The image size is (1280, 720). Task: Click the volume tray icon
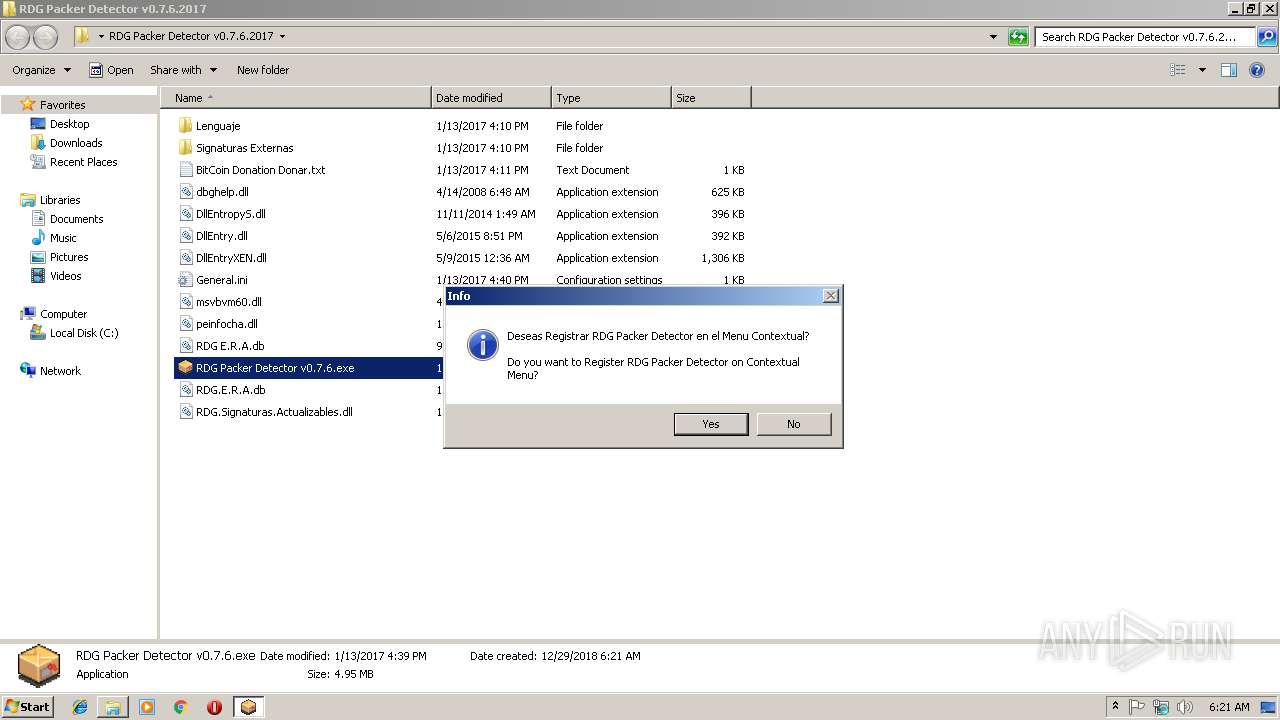pos(1185,707)
